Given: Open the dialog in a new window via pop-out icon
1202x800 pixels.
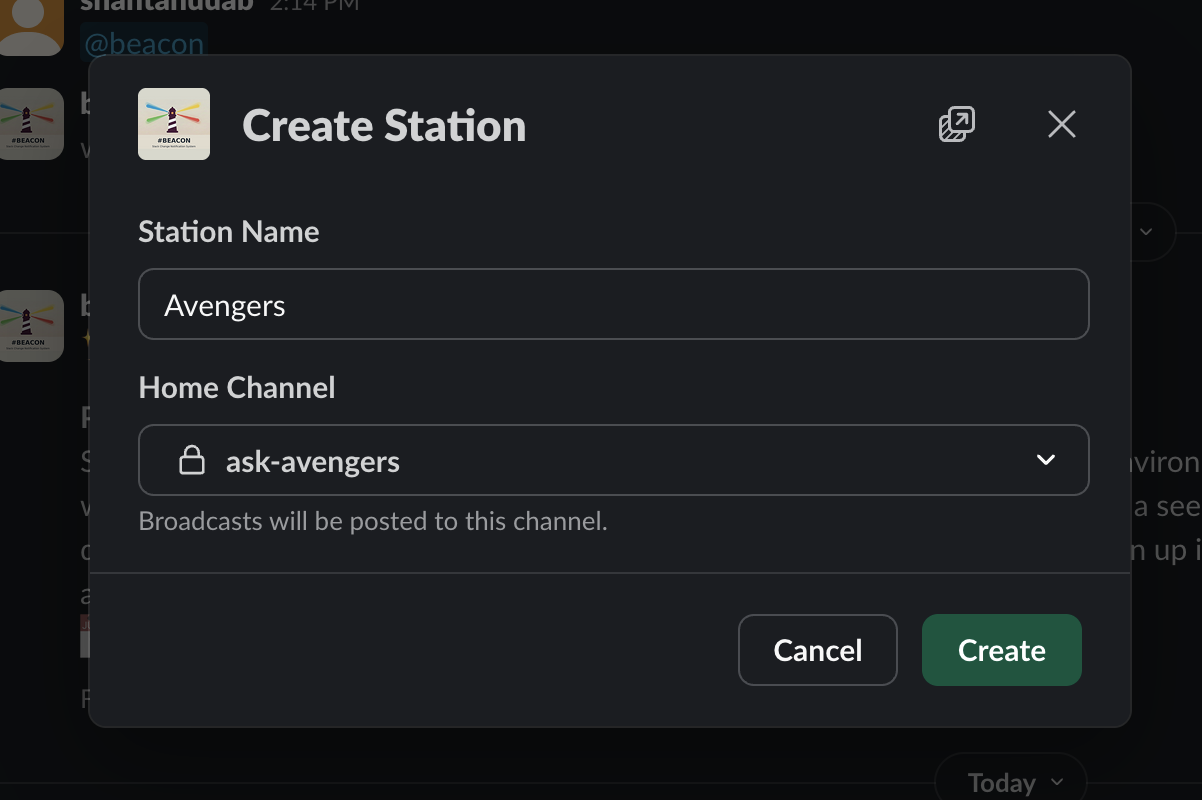Looking at the screenshot, I should point(956,124).
